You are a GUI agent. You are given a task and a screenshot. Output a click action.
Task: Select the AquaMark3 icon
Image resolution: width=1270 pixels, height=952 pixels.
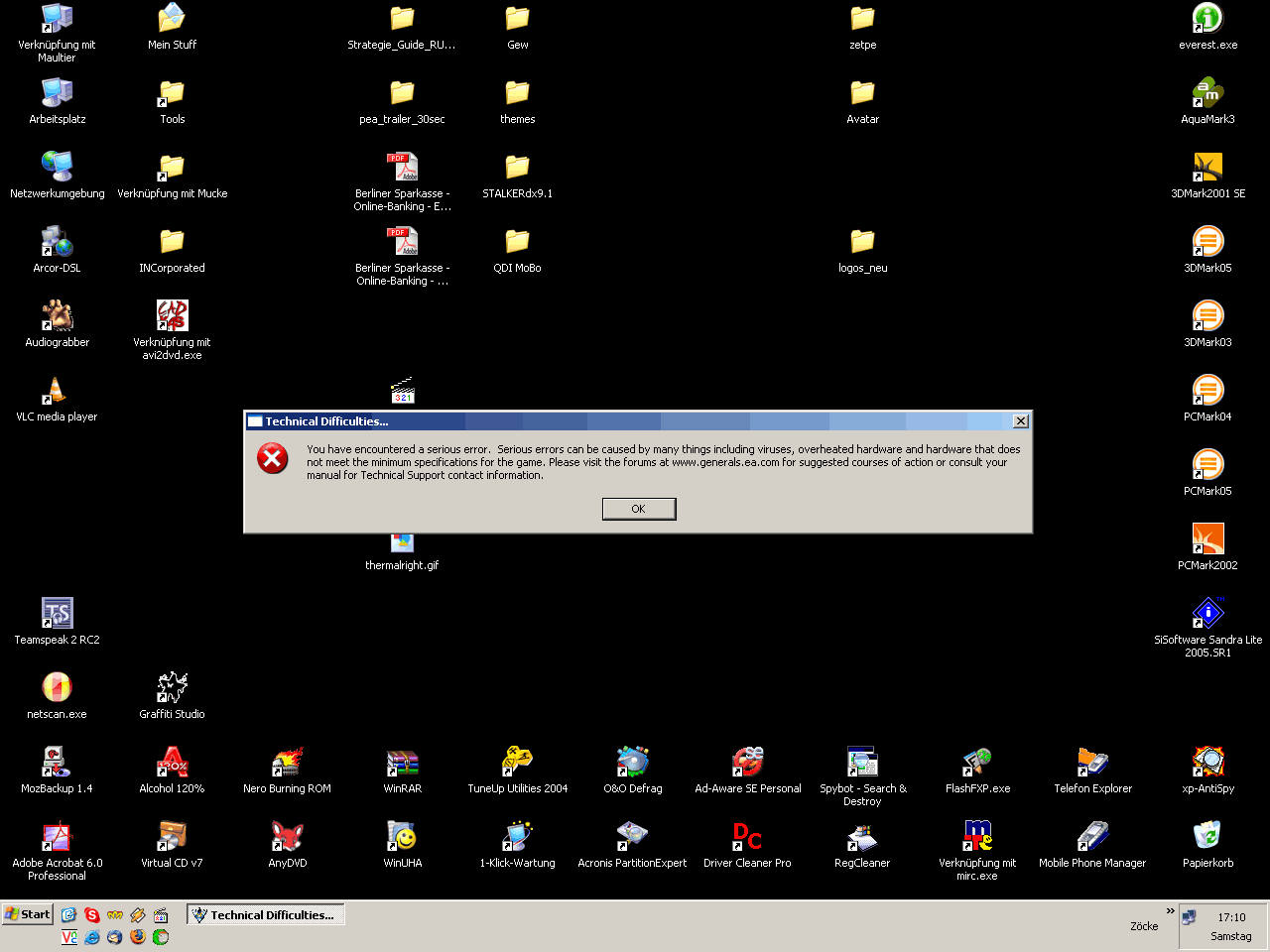pos(1207,101)
